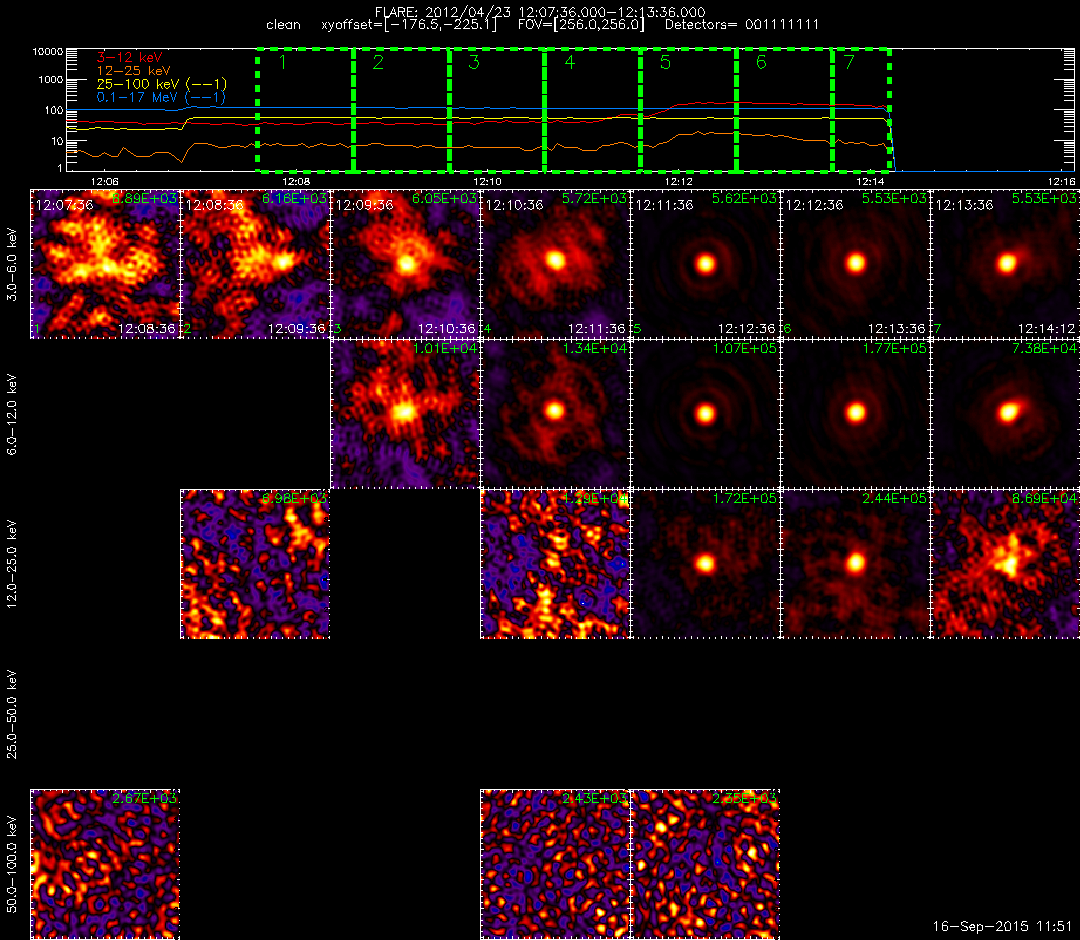Open the 3-6 keV image labeled 6.16E+03

point(255,264)
